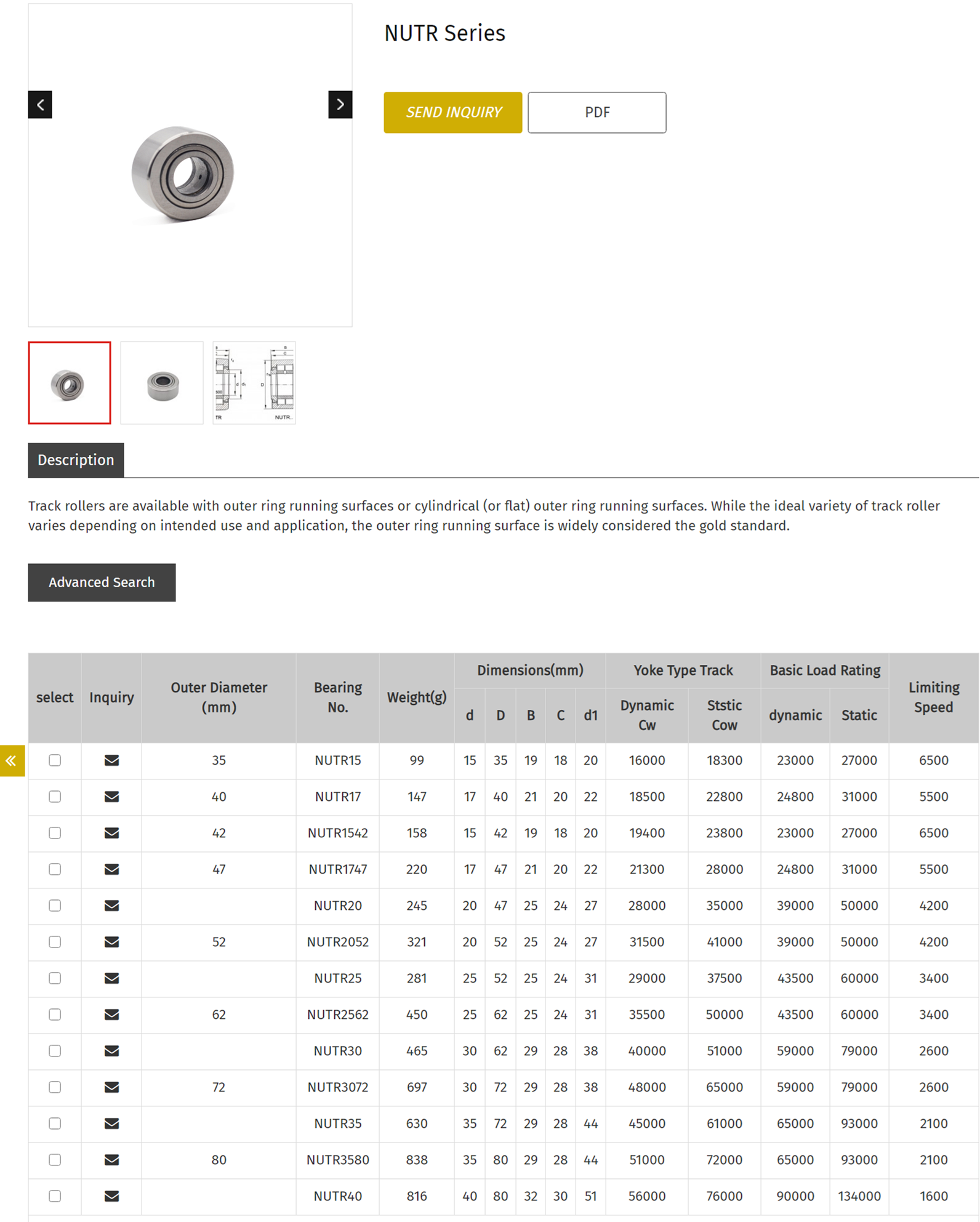Select the first red-outlined bearing thumbnail

click(x=70, y=383)
